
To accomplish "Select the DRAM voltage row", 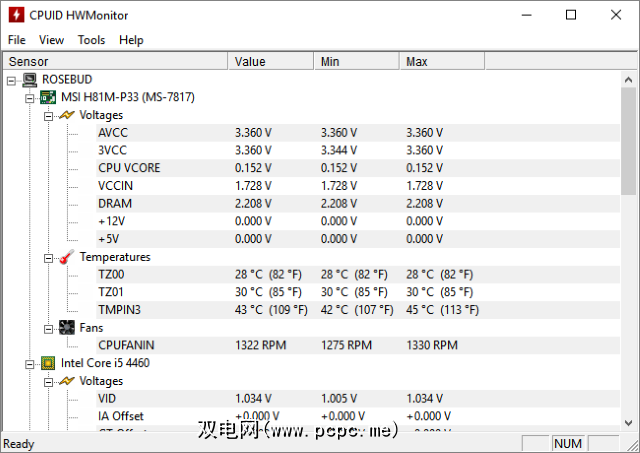I will pos(358,203).
